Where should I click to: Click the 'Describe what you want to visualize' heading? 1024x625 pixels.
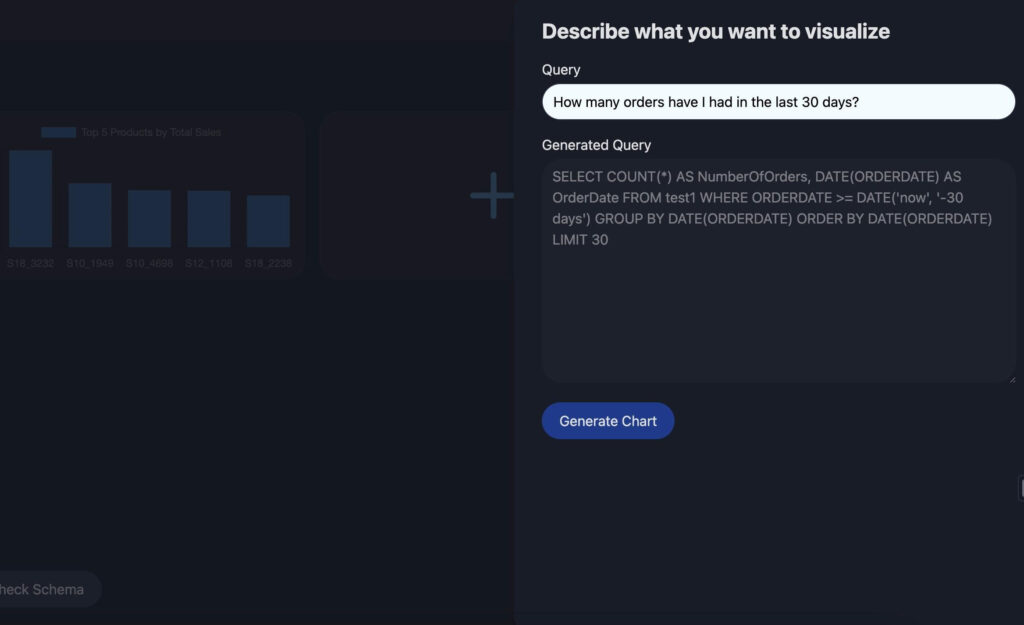tap(715, 31)
